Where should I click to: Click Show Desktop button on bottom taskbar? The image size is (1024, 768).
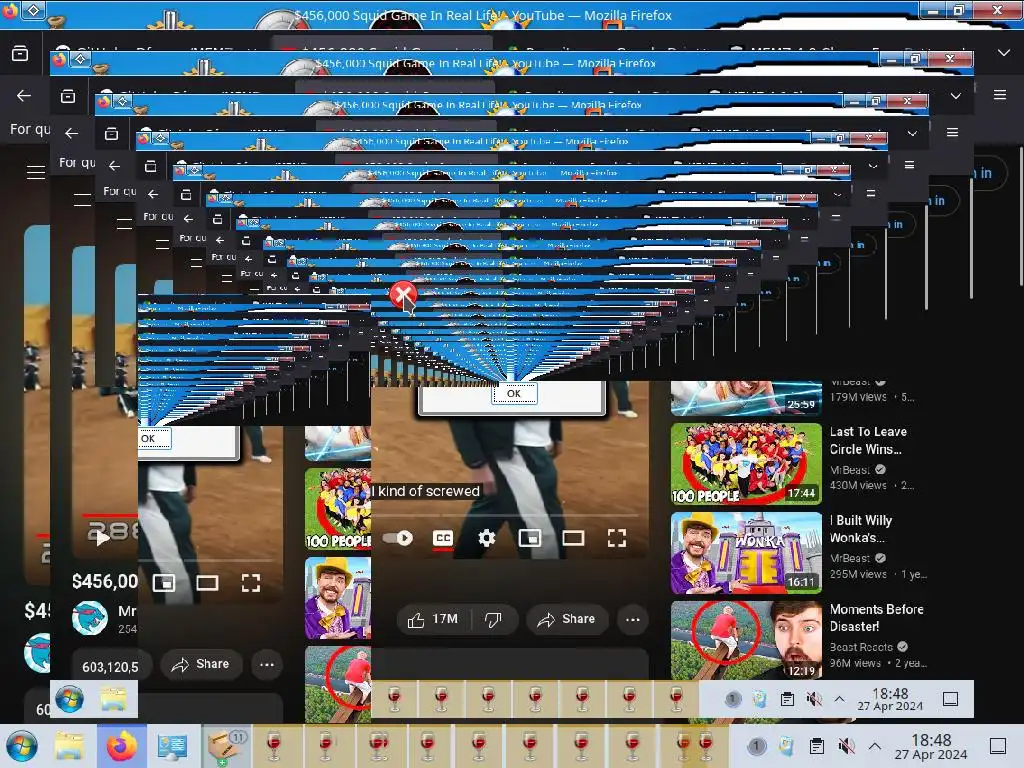(997, 746)
